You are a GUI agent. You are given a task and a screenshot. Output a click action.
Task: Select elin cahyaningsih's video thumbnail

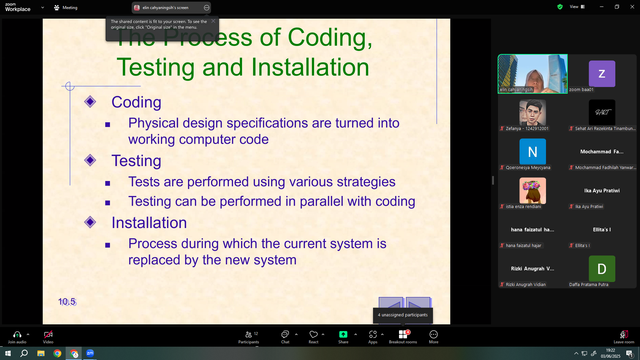point(533,74)
